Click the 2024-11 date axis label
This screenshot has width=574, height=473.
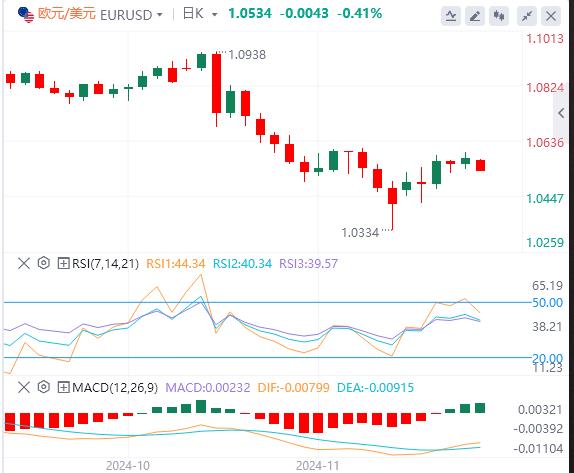[317, 466]
